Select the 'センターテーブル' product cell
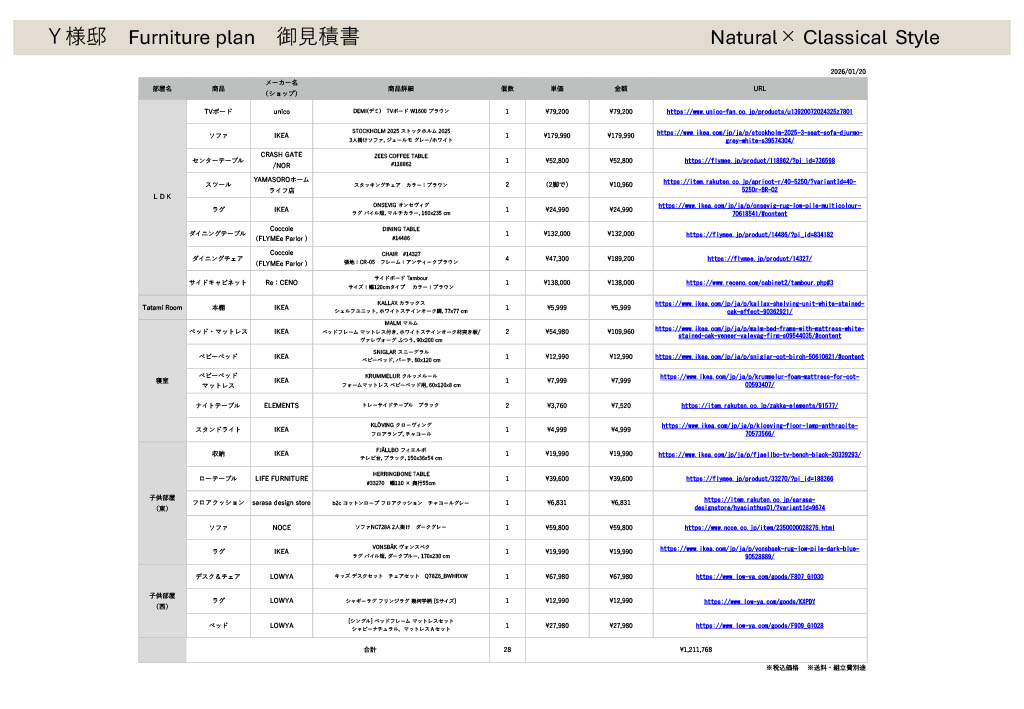 pyautogui.click(x=218, y=161)
